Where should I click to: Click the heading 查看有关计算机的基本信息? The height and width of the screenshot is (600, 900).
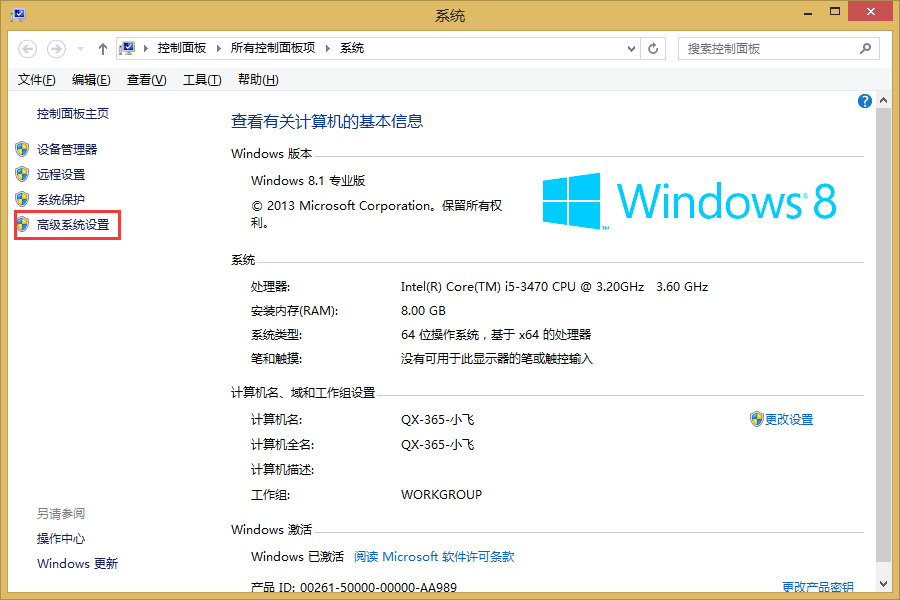pyautogui.click(x=327, y=121)
